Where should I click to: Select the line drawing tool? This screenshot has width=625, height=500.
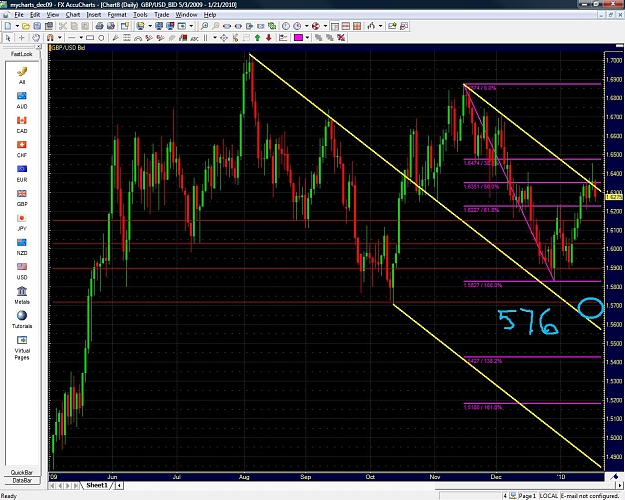point(72,37)
